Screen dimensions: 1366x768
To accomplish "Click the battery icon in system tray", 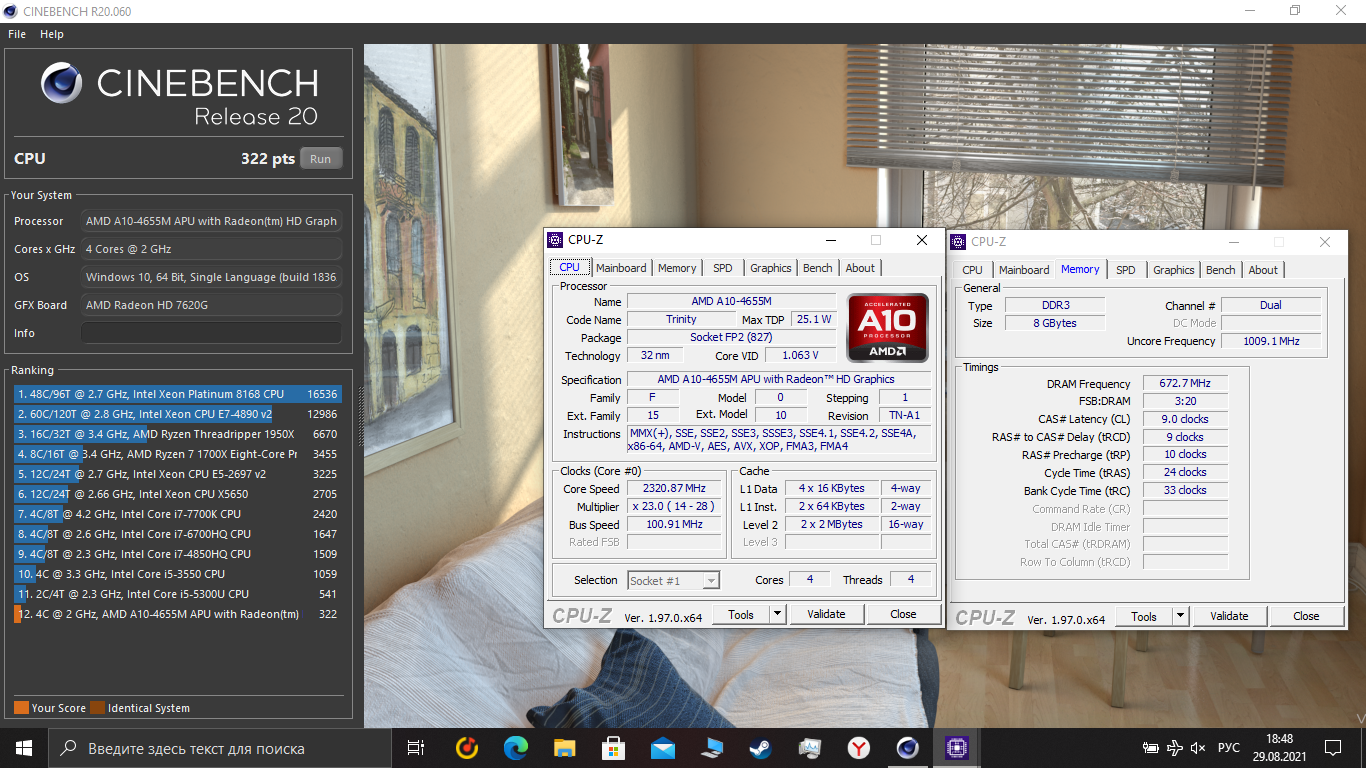I will click(x=1152, y=747).
